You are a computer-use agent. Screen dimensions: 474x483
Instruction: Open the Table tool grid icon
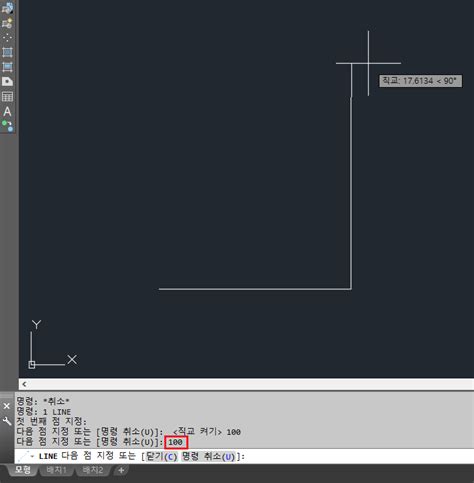coord(7,97)
